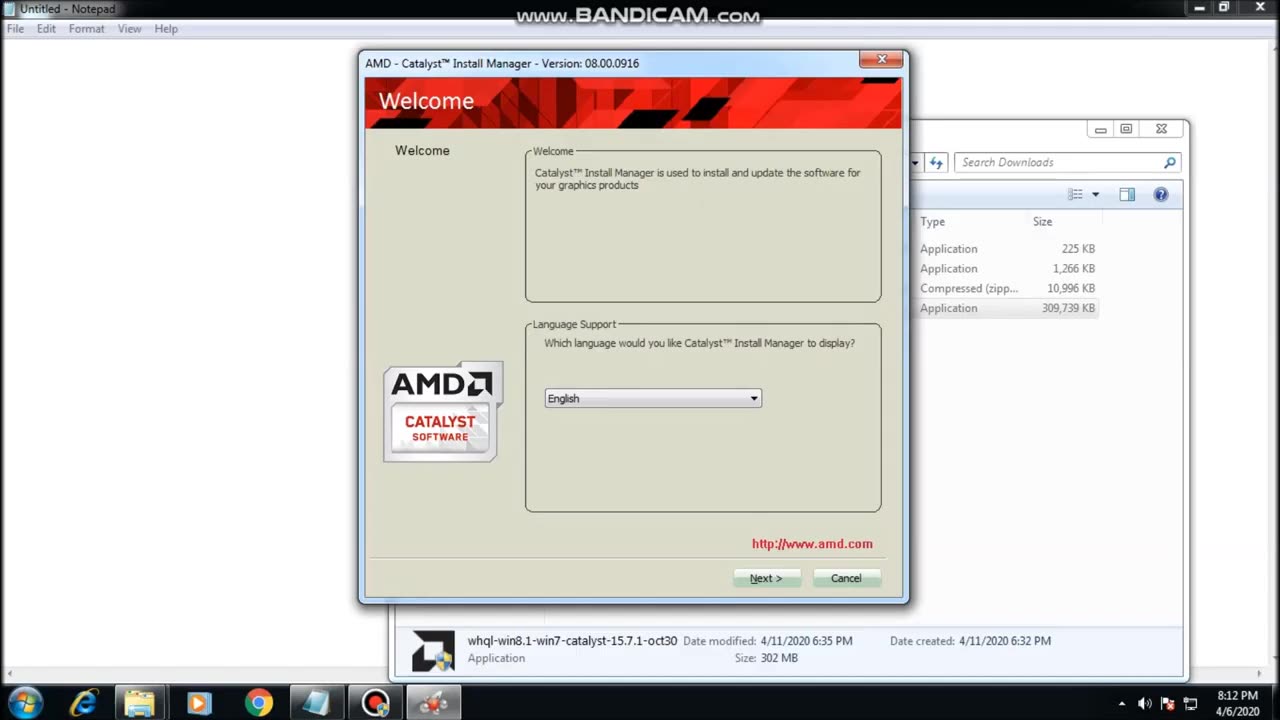This screenshot has width=1280, height=720.
Task: Restore down the Notepad window
Action: 1224,7
